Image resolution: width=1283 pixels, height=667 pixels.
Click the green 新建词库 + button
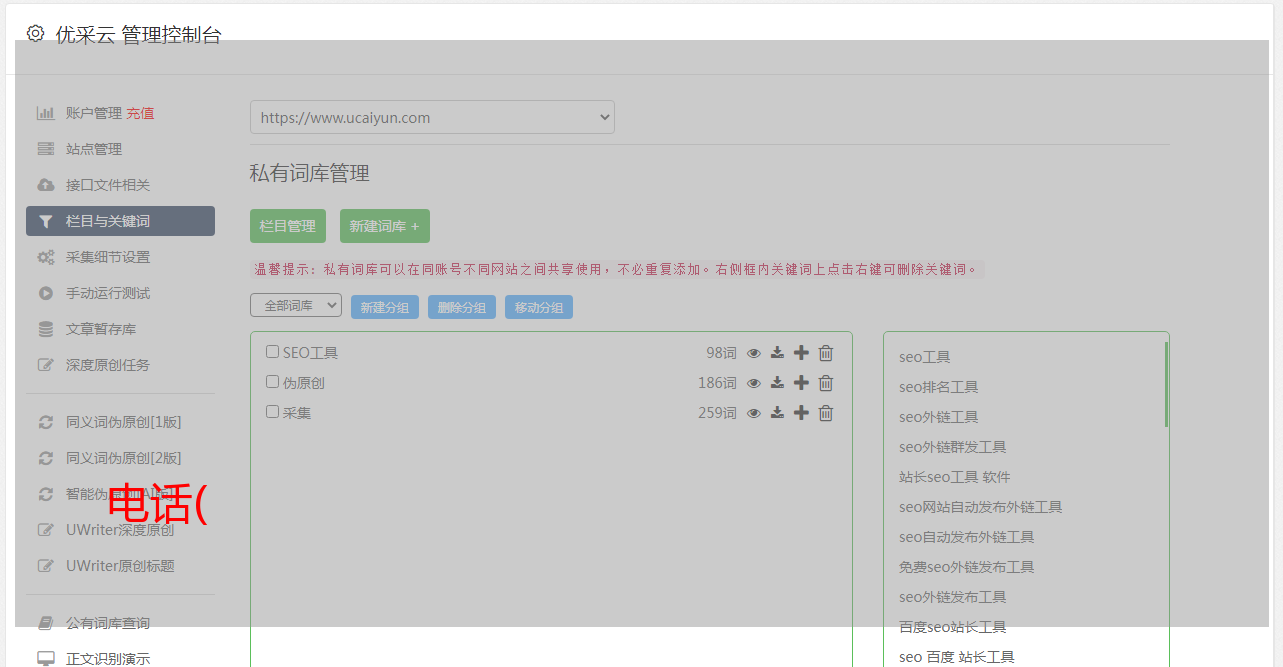385,226
